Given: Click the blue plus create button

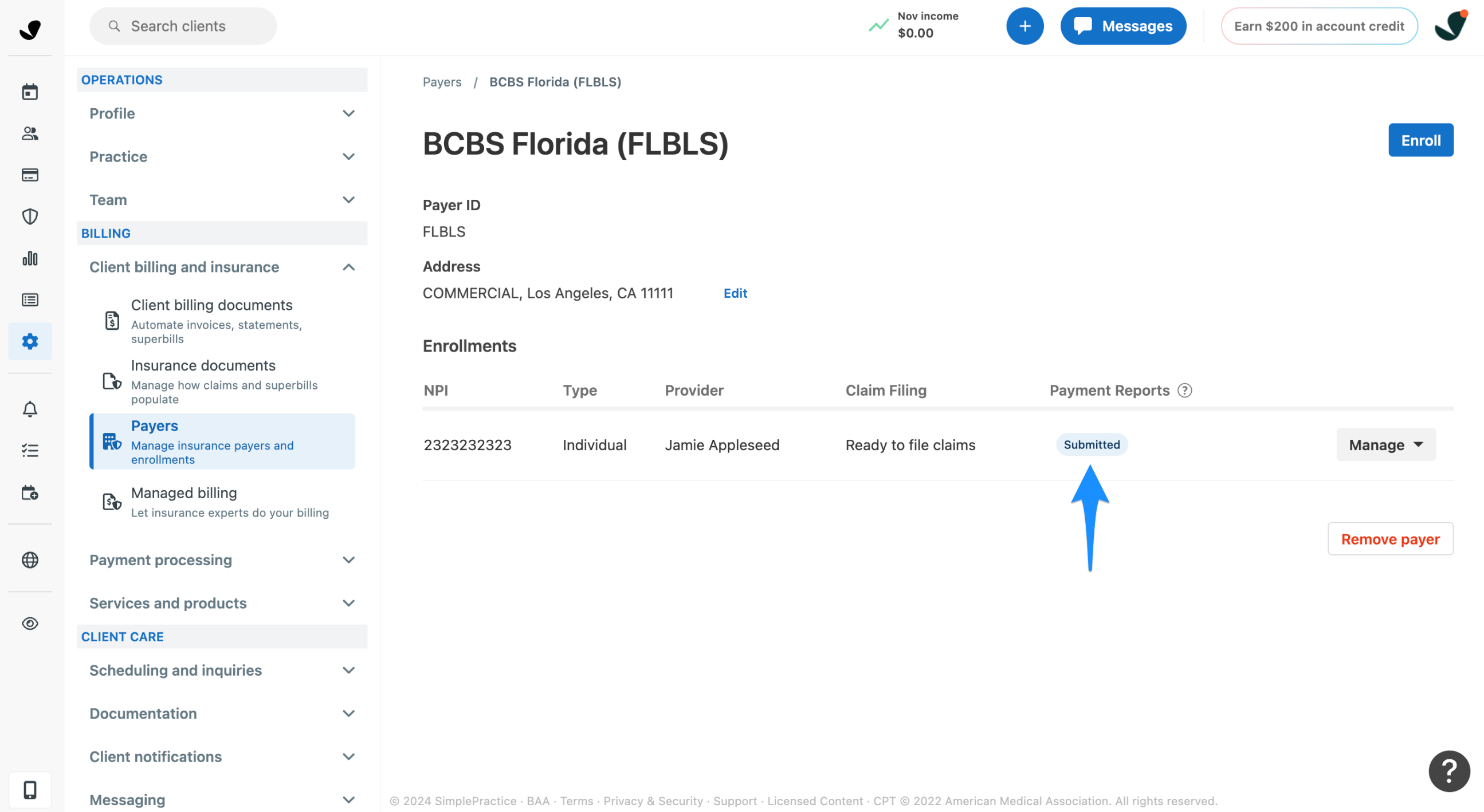Looking at the screenshot, I should click(x=1024, y=26).
